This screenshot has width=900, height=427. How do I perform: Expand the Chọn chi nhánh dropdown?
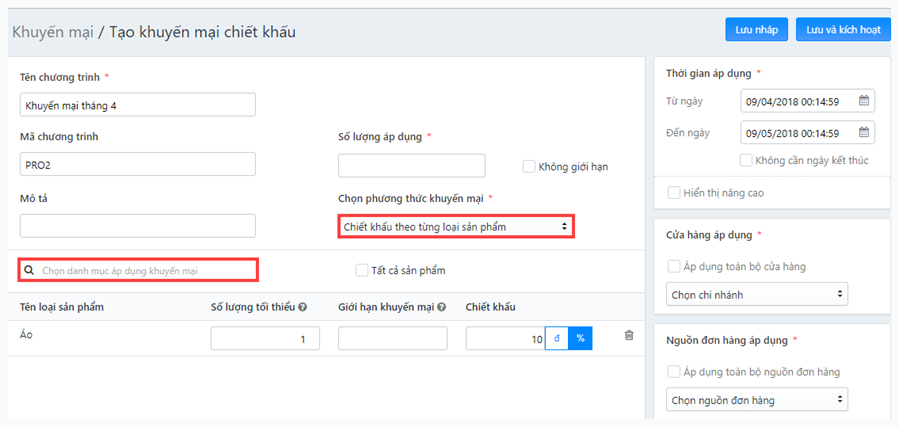coord(757,294)
